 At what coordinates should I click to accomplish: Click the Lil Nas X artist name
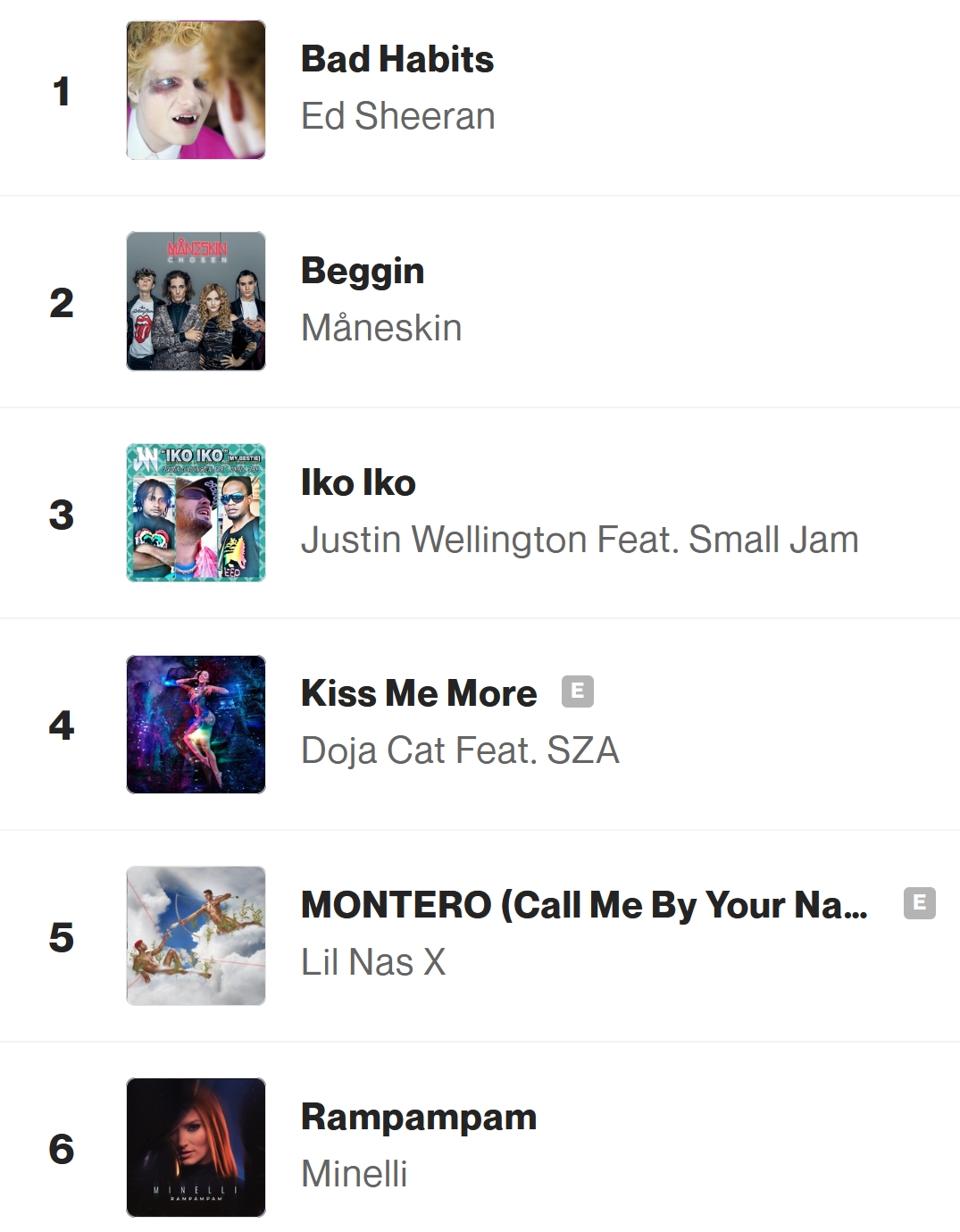point(373,962)
